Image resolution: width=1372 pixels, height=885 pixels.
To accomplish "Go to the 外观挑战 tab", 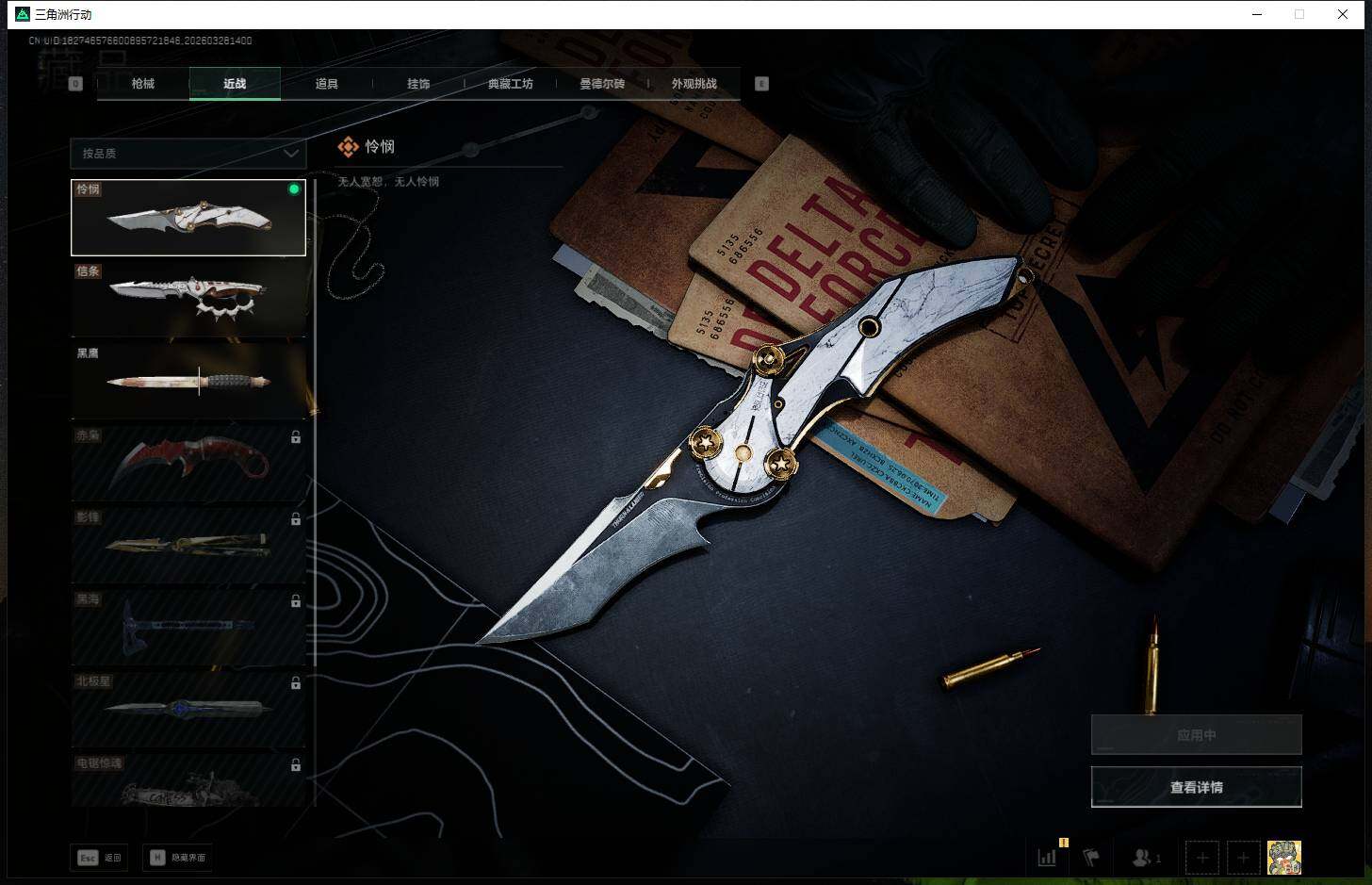I will [694, 84].
